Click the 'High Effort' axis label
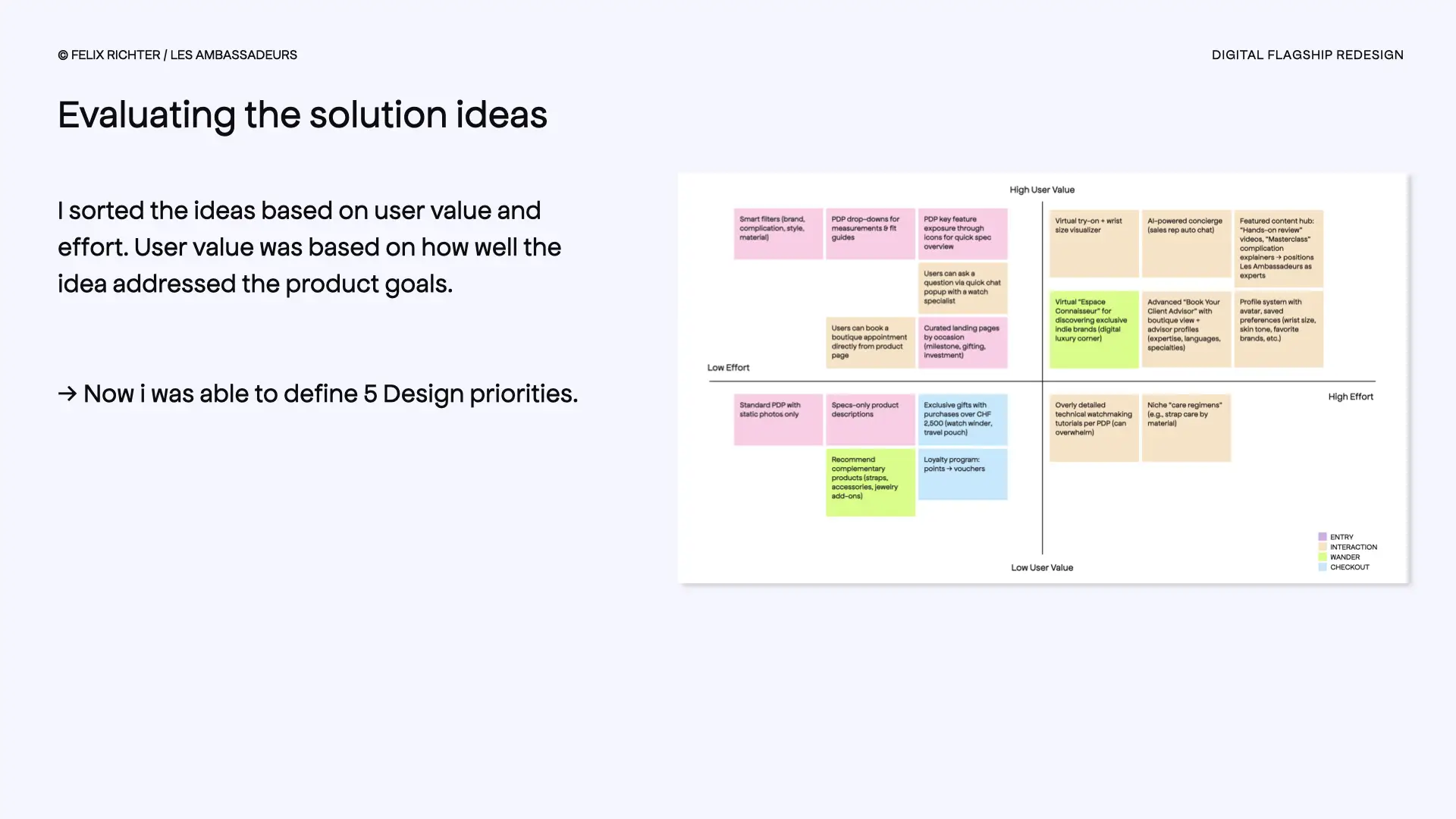The height and width of the screenshot is (819, 1456). click(x=1350, y=397)
